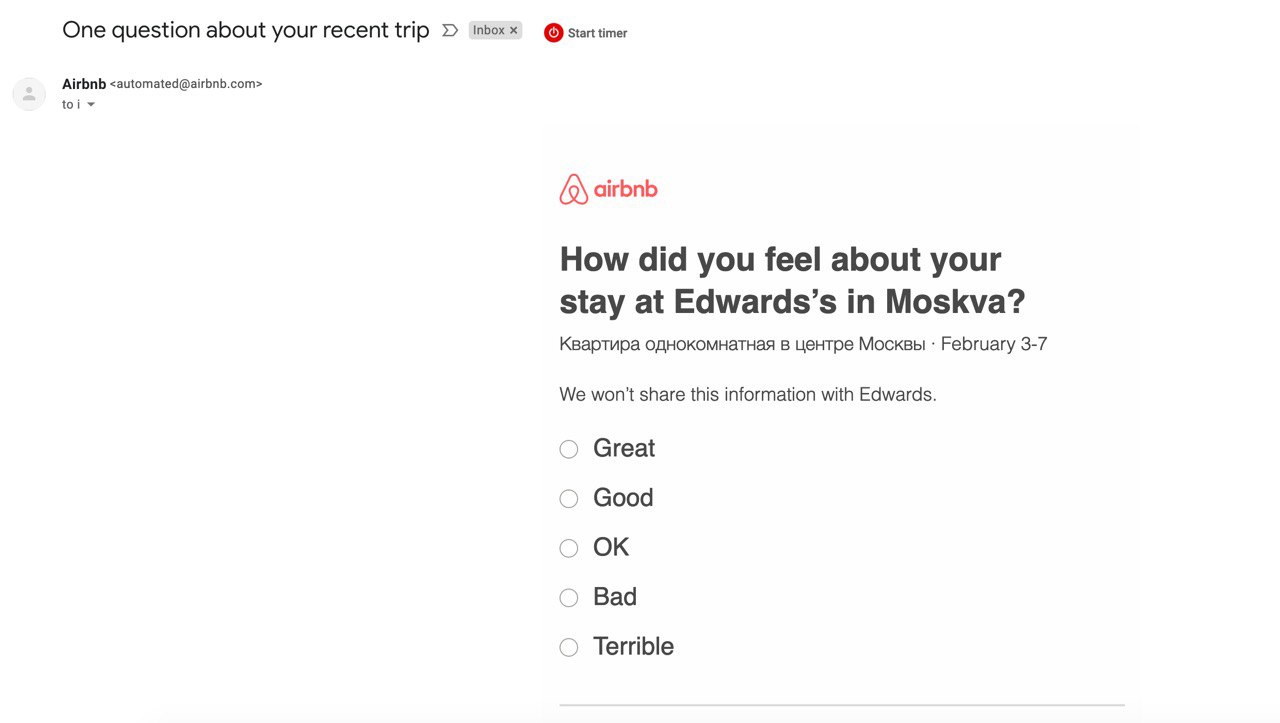The width and height of the screenshot is (1280, 723).
Task: Click the Start timer text button
Action: (597, 33)
